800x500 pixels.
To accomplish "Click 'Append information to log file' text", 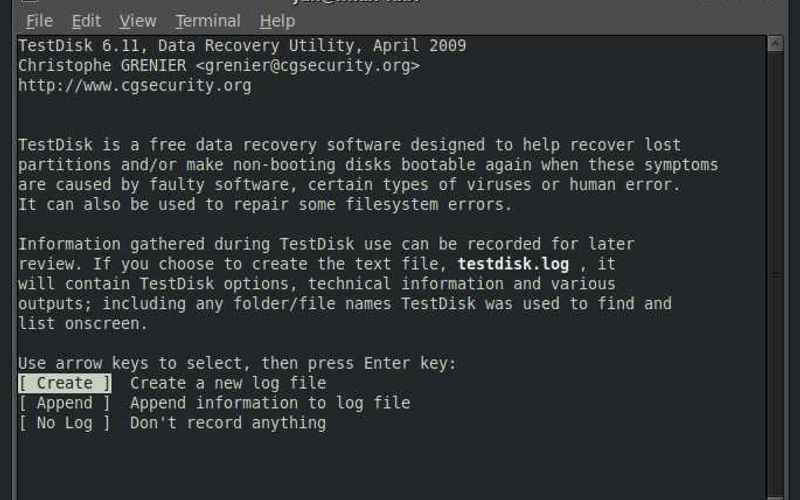I will [x=270, y=403].
